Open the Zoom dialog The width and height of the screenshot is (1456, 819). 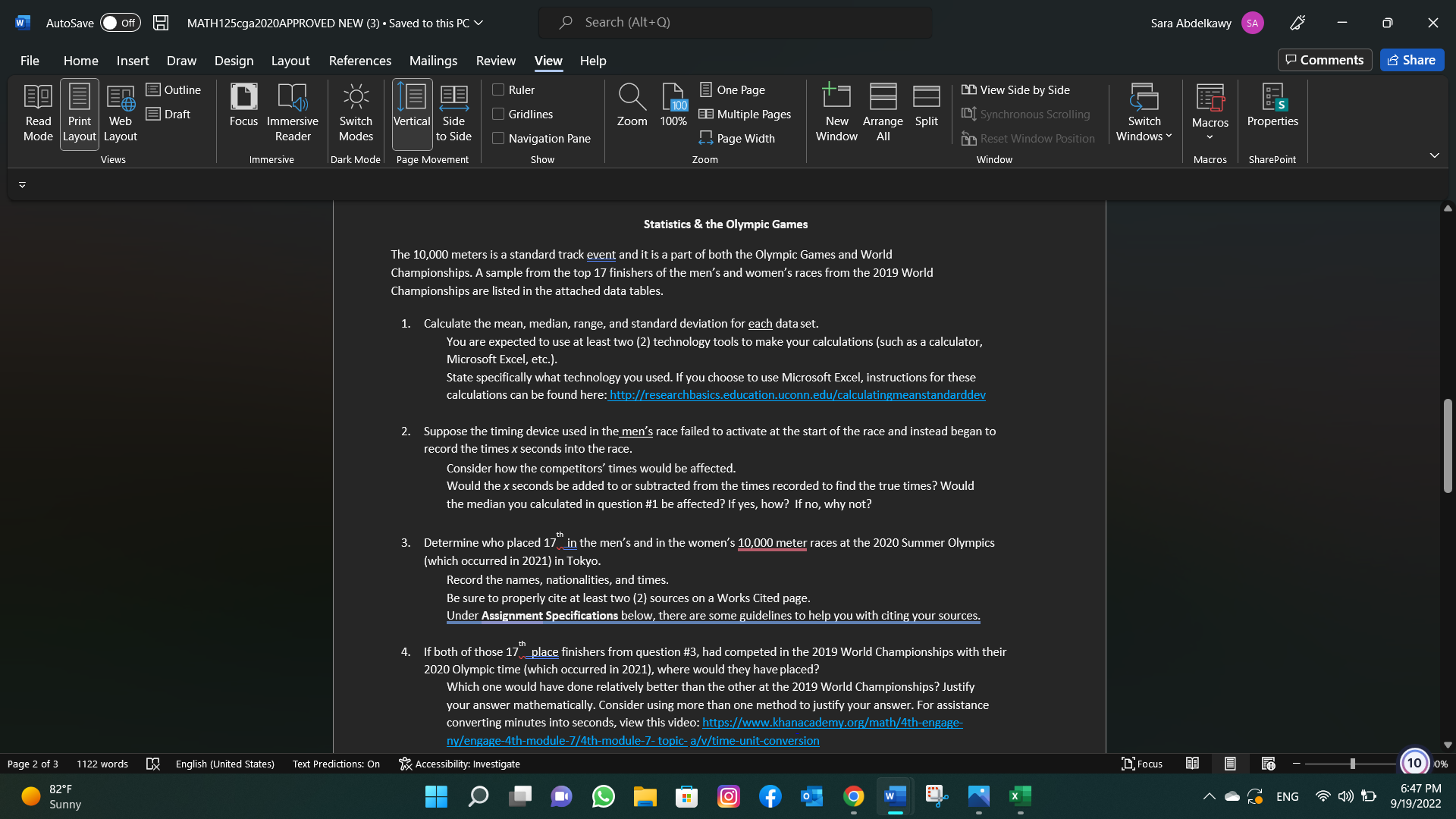[632, 106]
